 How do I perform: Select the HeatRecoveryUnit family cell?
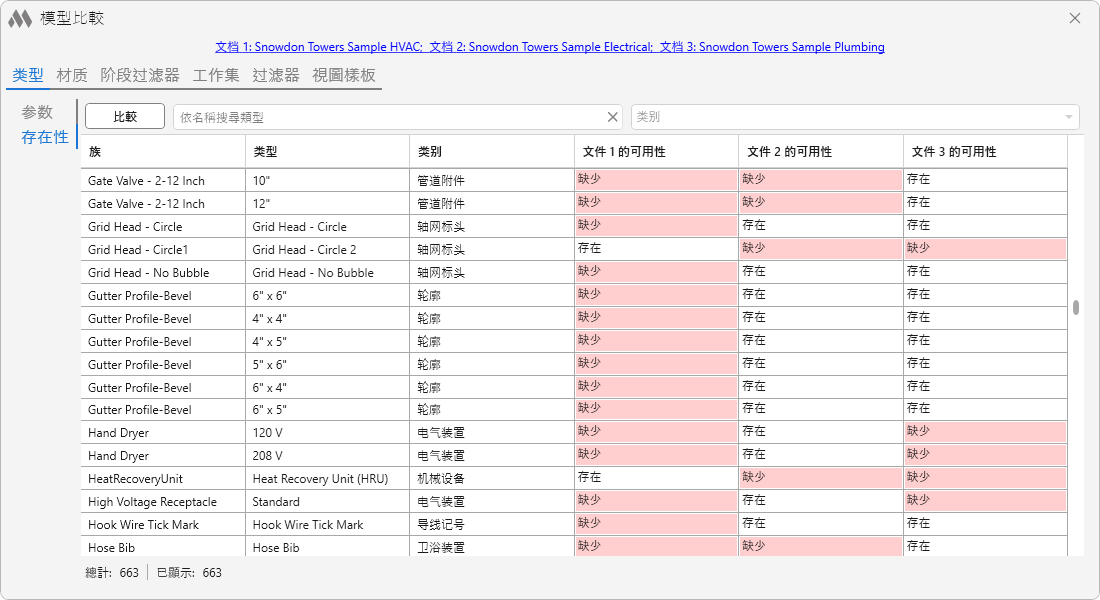pos(163,479)
